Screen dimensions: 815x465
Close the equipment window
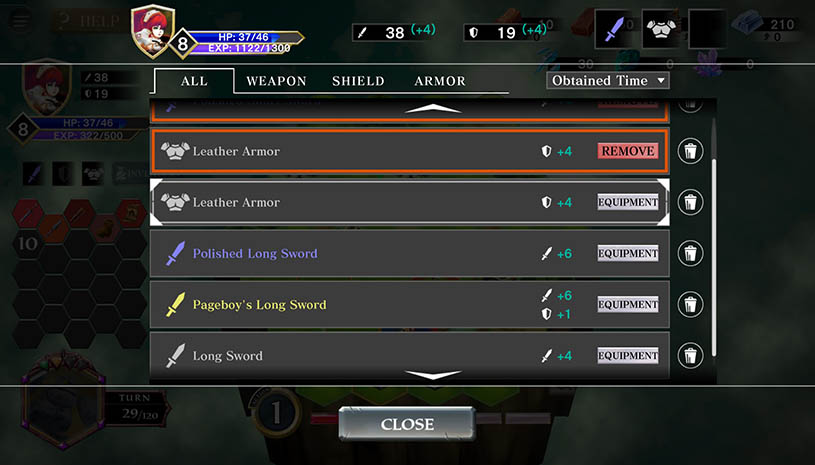click(x=407, y=424)
